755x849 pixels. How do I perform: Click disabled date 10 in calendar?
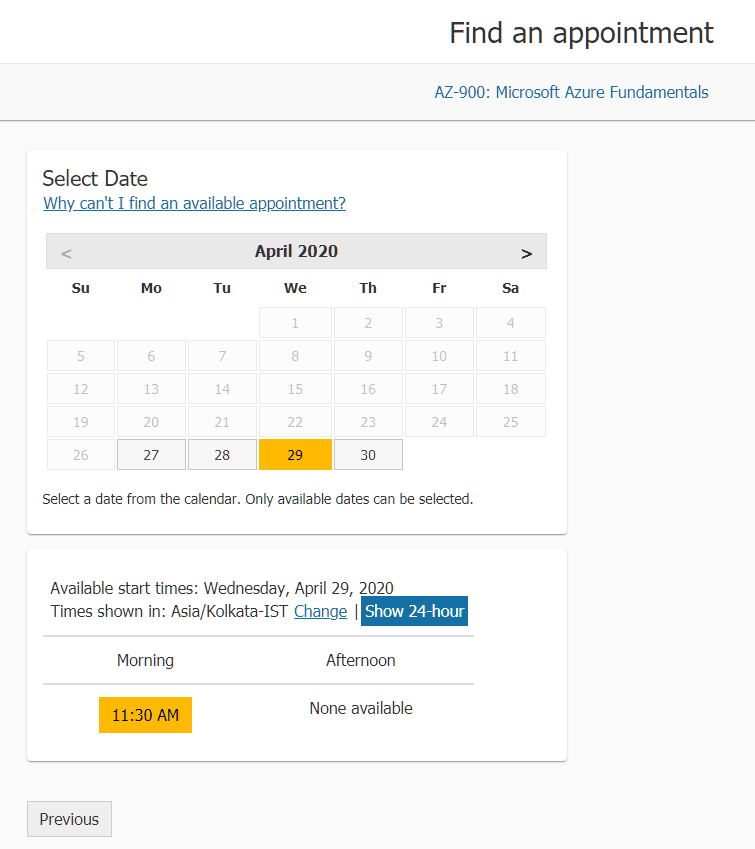pyautogui.click(x=439, y=356)
